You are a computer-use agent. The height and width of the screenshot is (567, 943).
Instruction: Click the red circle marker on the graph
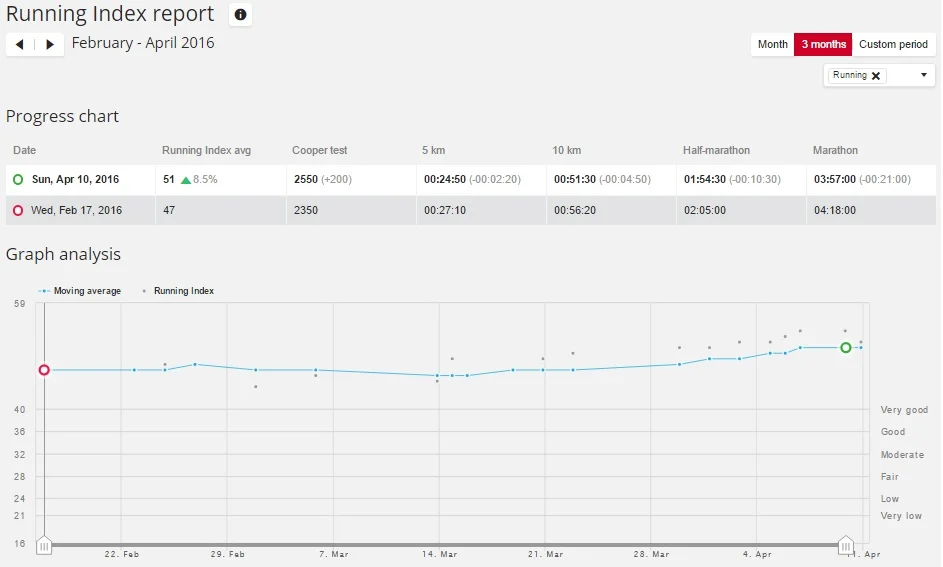tap(44, 370)
